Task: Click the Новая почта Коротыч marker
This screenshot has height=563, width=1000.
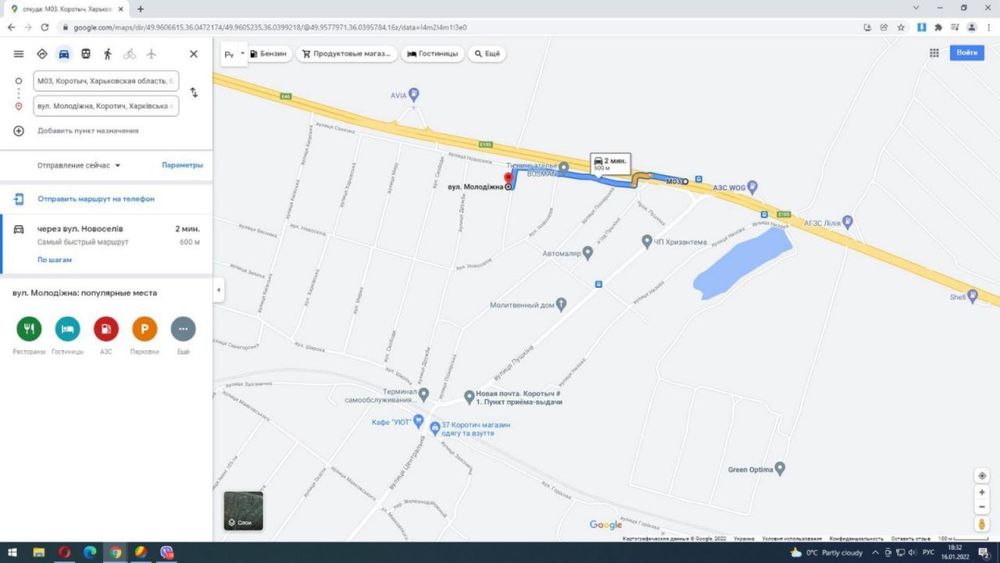Action: (x=469, y=397)
